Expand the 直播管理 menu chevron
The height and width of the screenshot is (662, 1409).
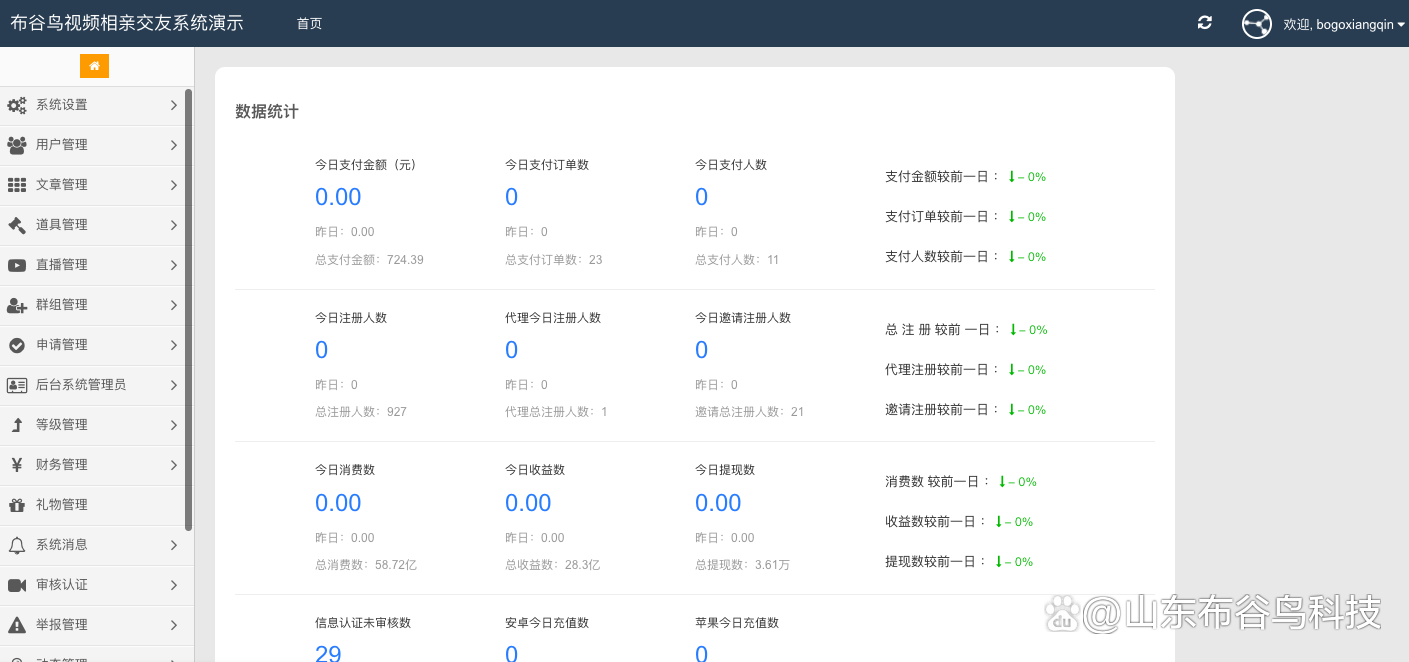[174, 265]
